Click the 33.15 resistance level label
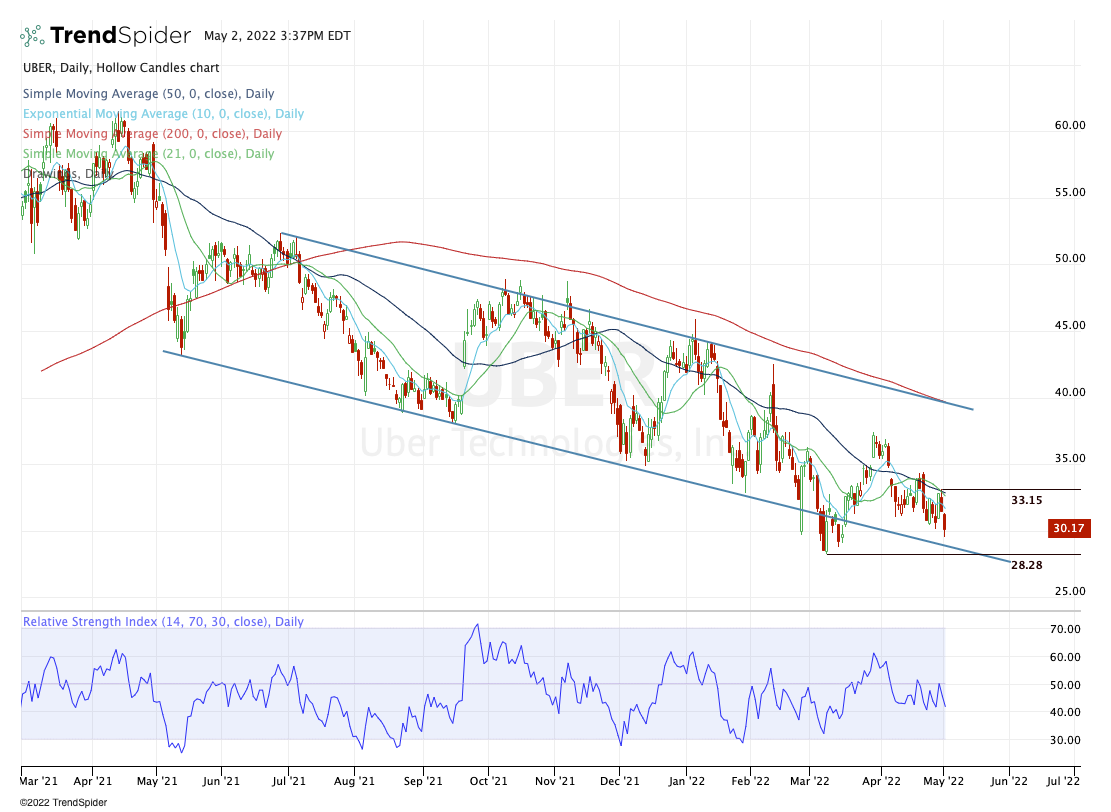The height and width of the screenshot is (812, 1111). tap(1026, 500)
